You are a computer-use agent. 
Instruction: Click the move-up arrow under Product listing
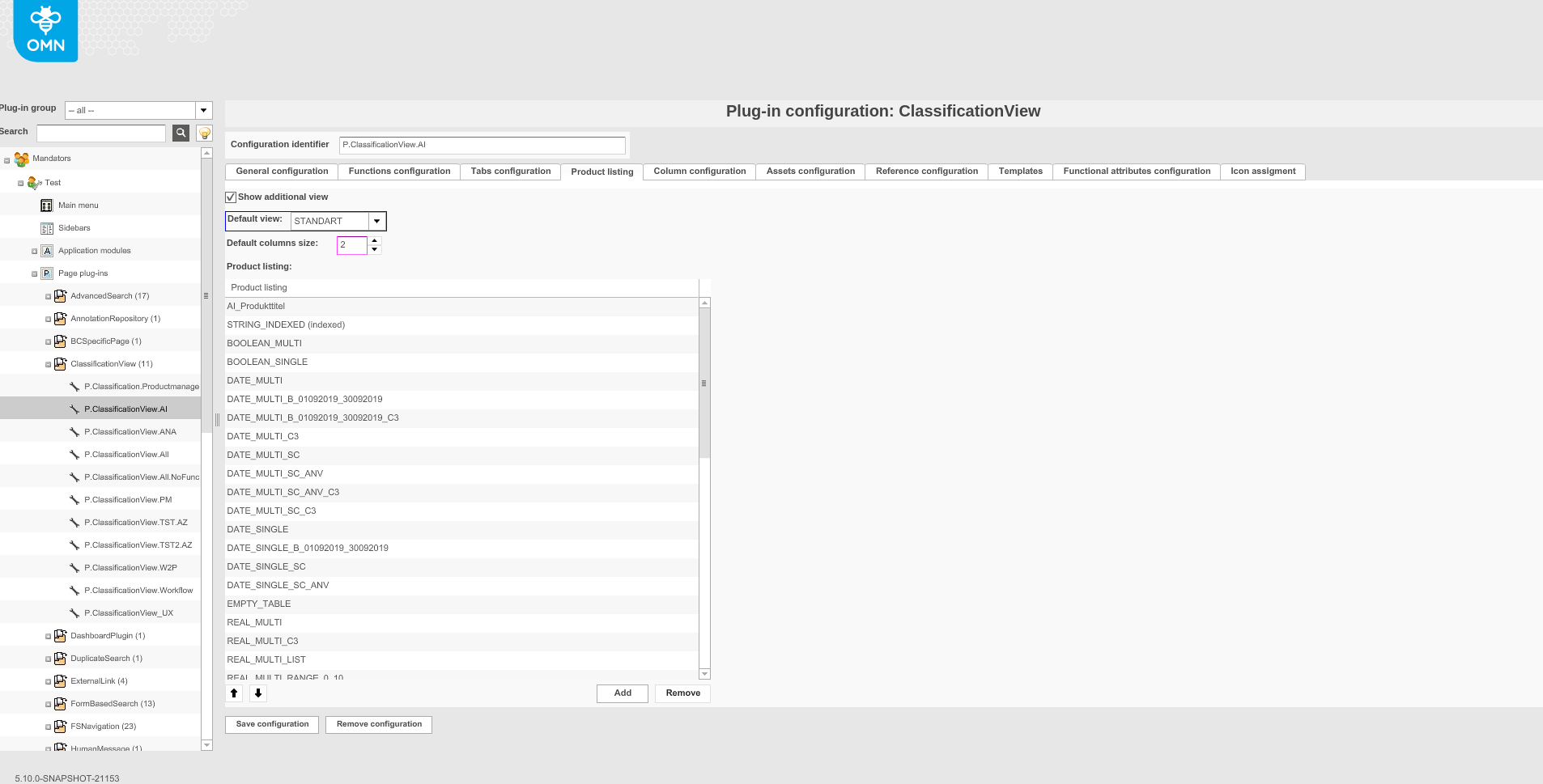click(234, 693)
